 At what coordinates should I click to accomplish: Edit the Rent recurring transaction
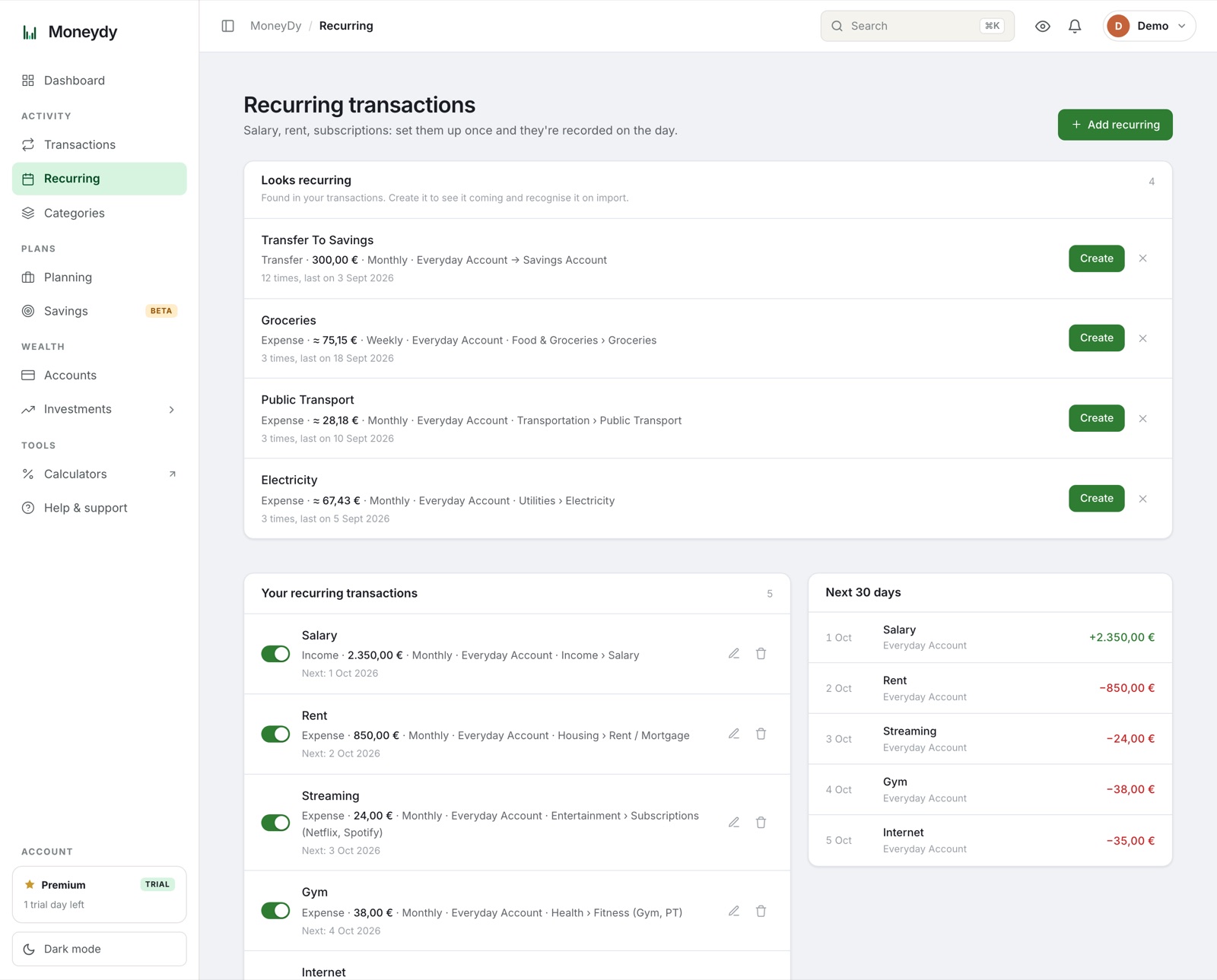[734, 734]
